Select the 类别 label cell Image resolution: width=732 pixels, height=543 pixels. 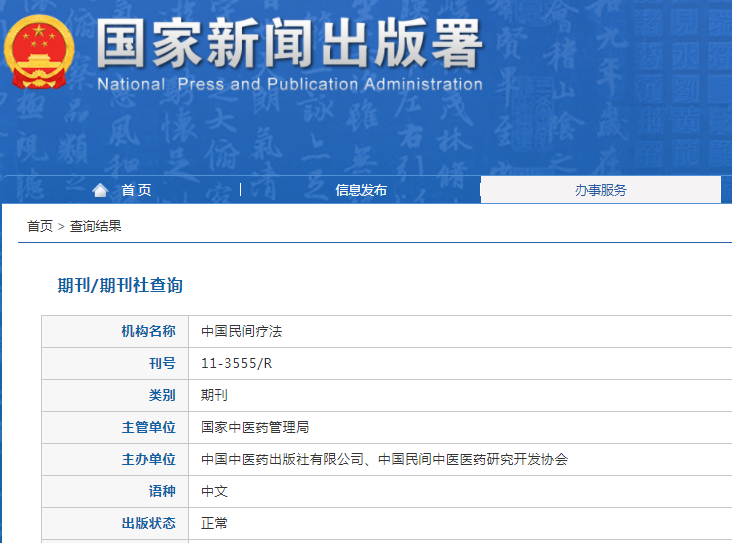click(x=115, y=395)
